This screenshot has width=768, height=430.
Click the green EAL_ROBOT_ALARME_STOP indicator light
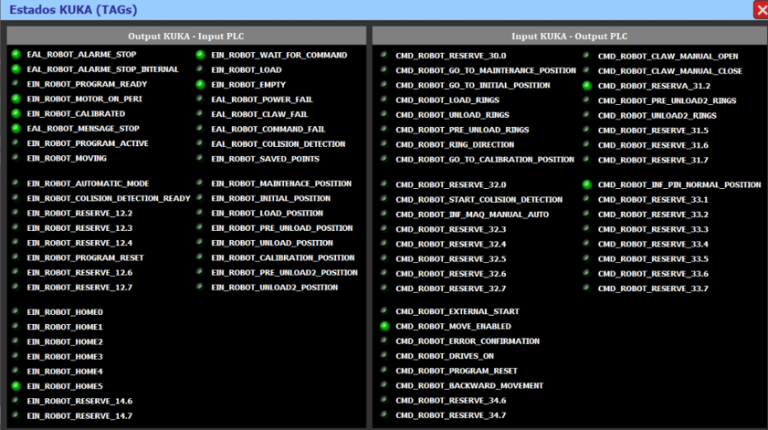(x=16, y=55)
